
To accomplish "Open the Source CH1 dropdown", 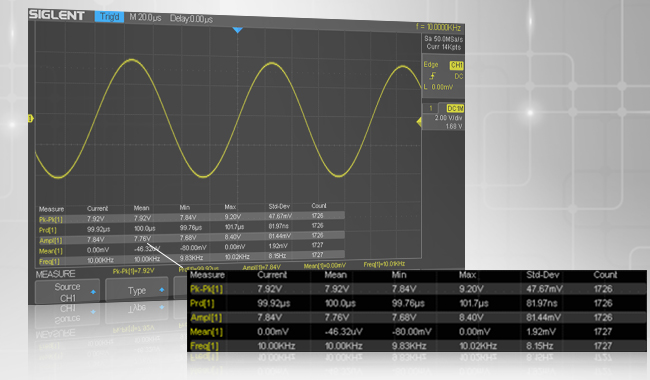I will [x=68, y=292].
